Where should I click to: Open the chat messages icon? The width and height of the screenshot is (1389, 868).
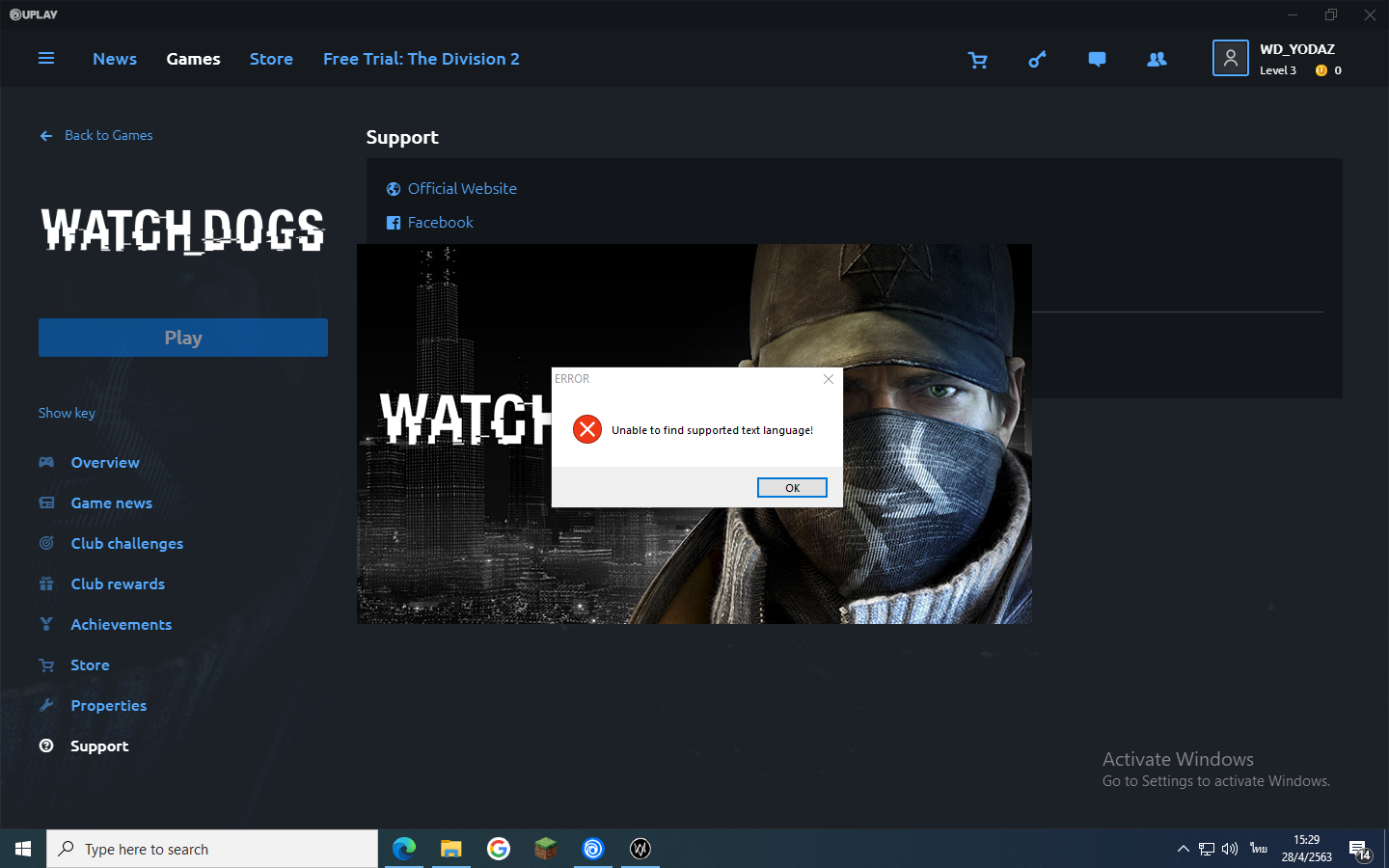pos(1097,60)
